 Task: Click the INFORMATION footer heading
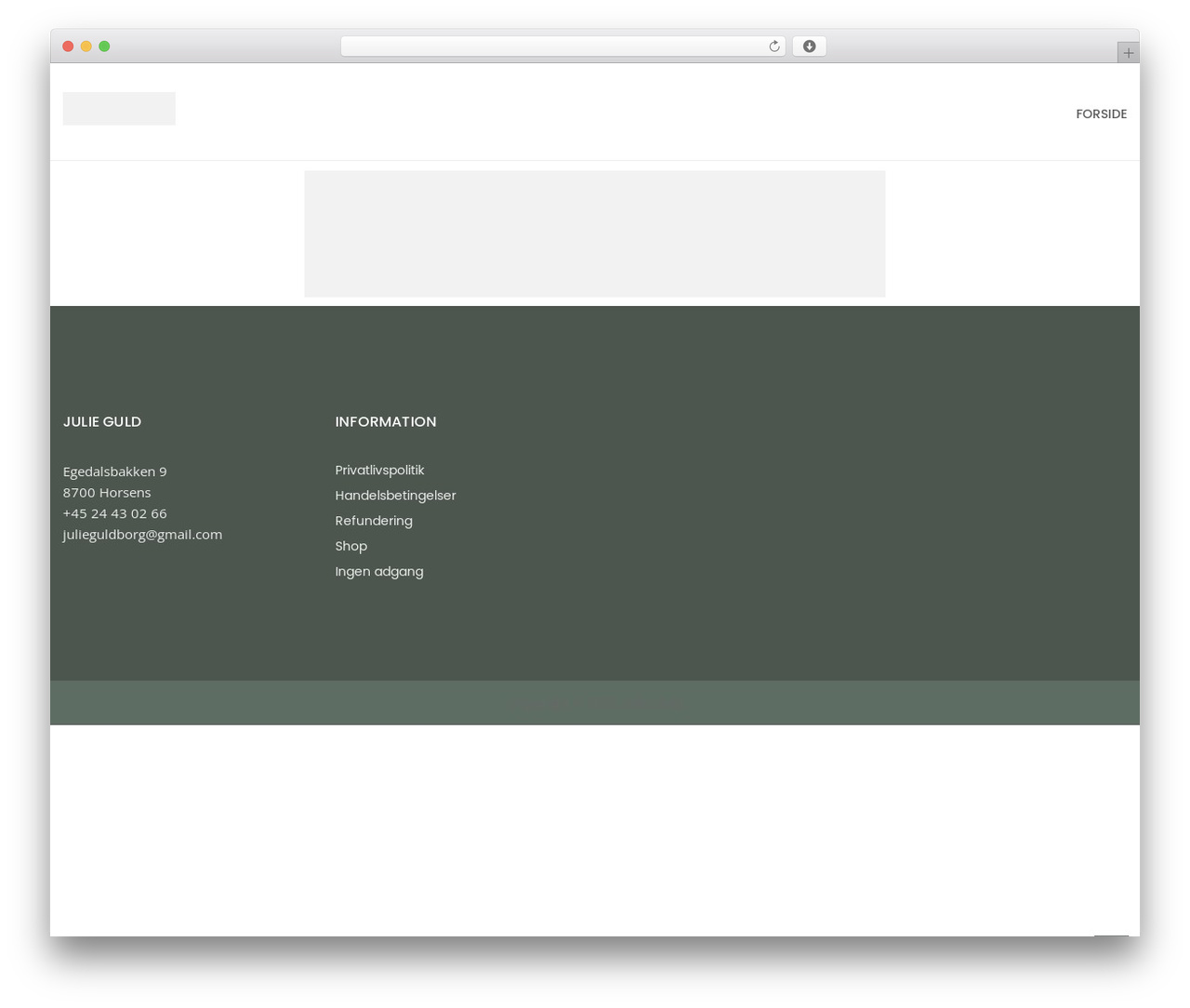(386, 421)
